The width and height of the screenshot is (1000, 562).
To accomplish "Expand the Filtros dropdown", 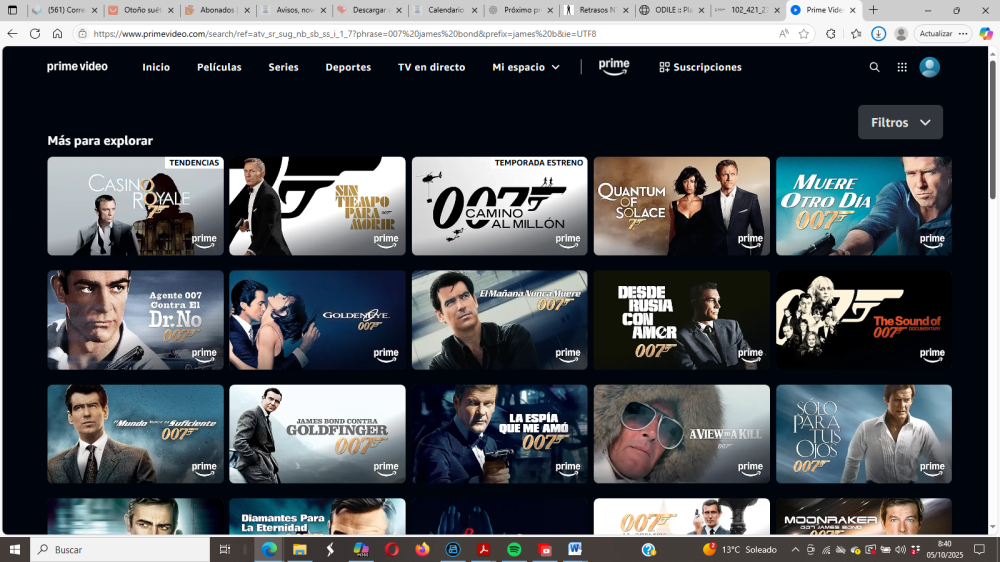I will point(900,122).
